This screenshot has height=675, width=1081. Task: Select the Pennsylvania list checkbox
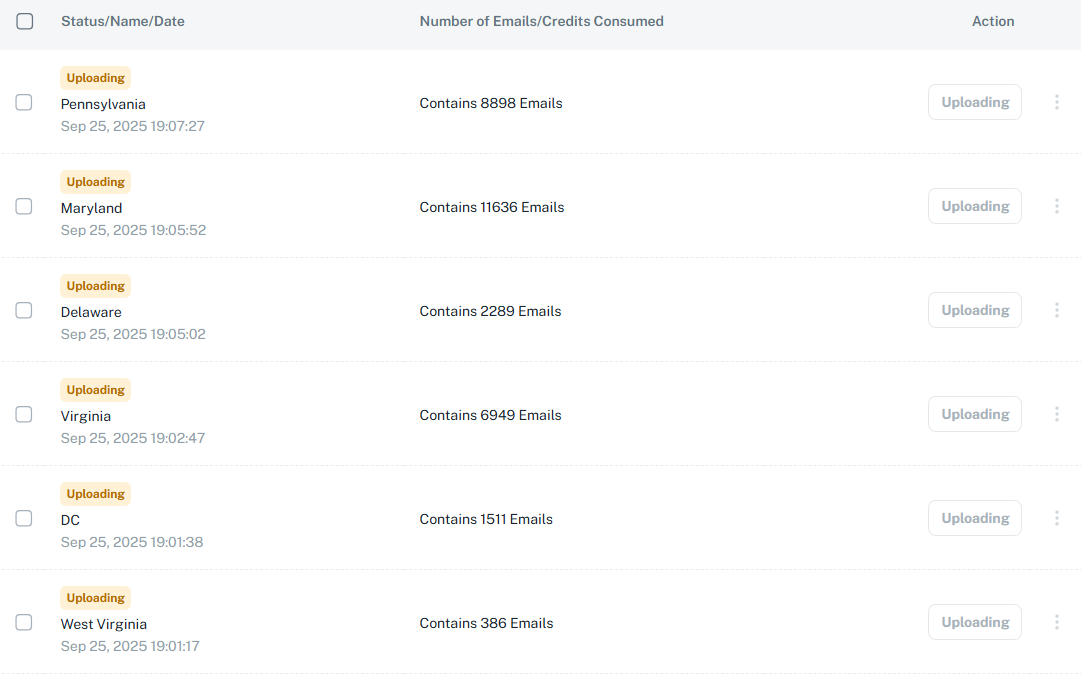click(24, 102)
